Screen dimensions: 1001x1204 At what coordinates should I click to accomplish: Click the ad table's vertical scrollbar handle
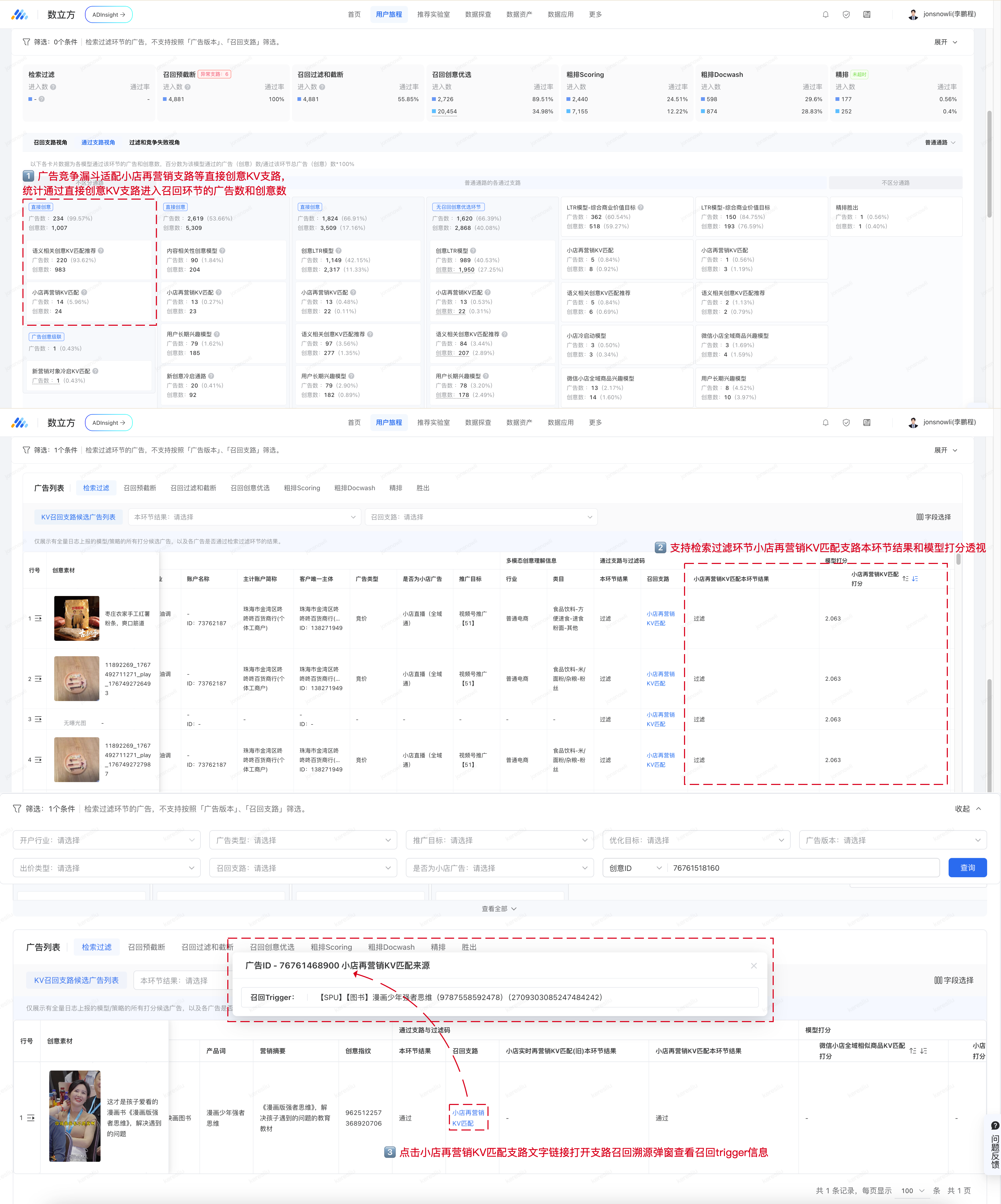(959, 559)
